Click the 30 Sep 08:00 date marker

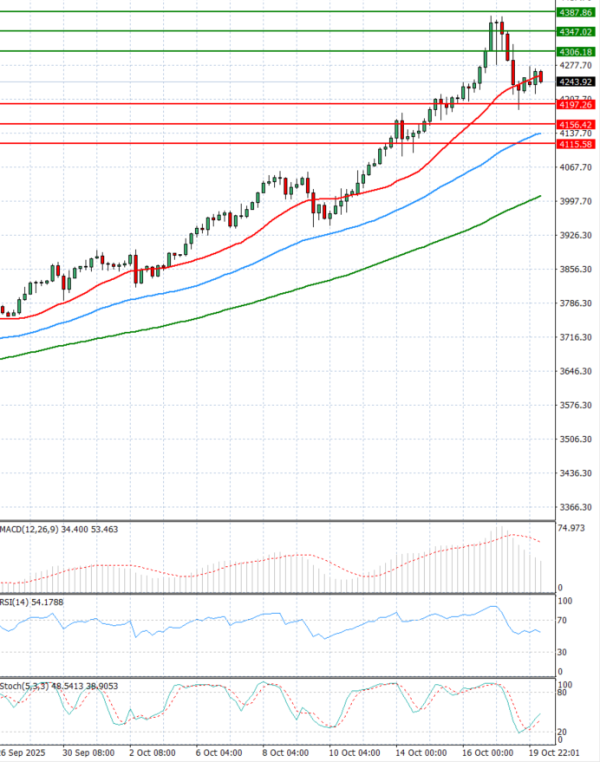86,752
